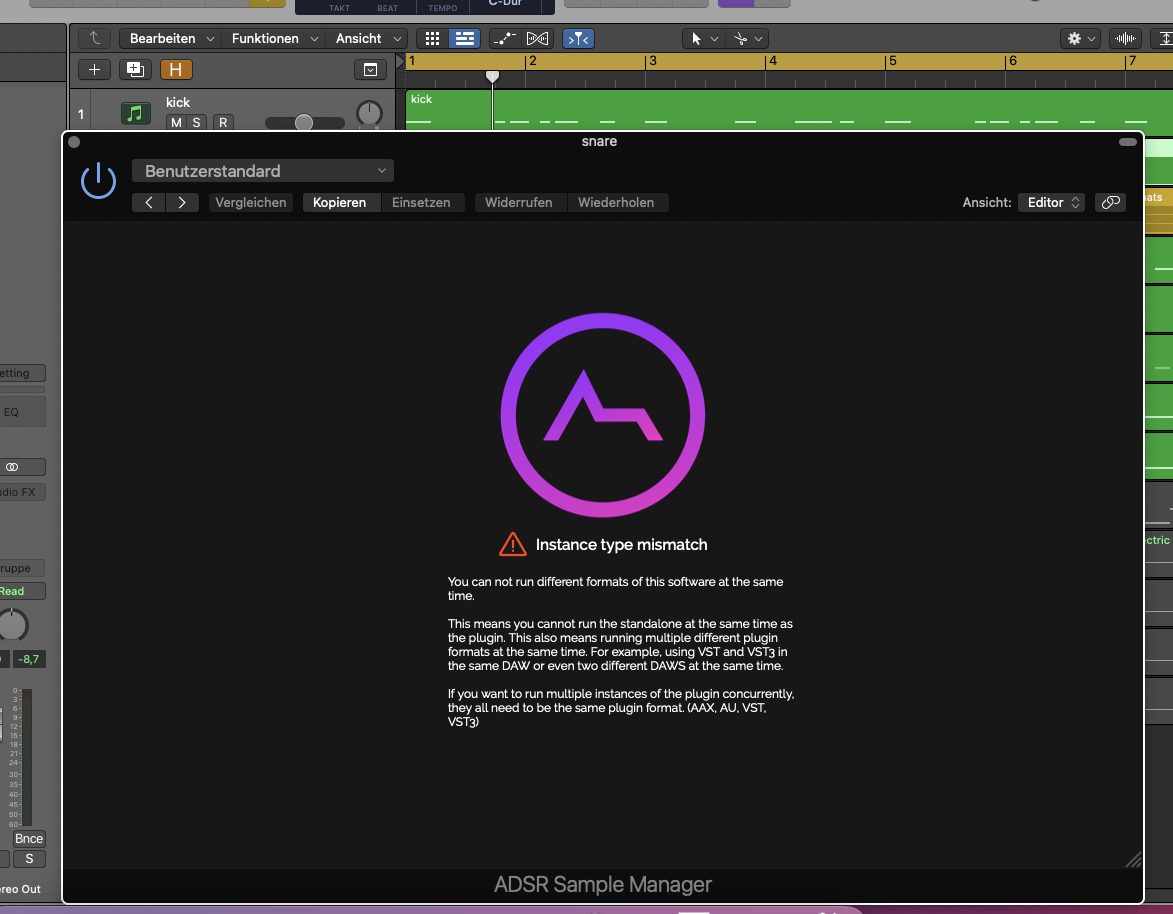Click the plugin window resize handle
This screenshot has height=914, width=1173.
coord(1133,860)
